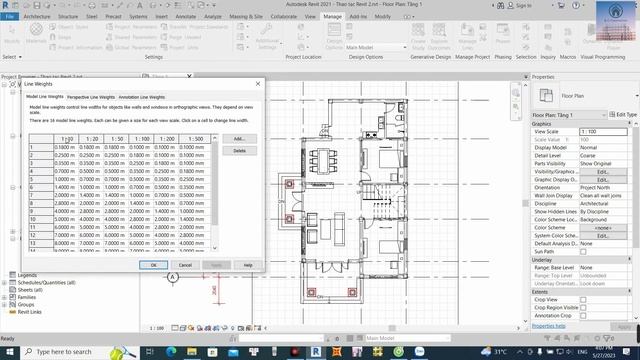Click Save icon in quick access toolbar

pos(37,5)
